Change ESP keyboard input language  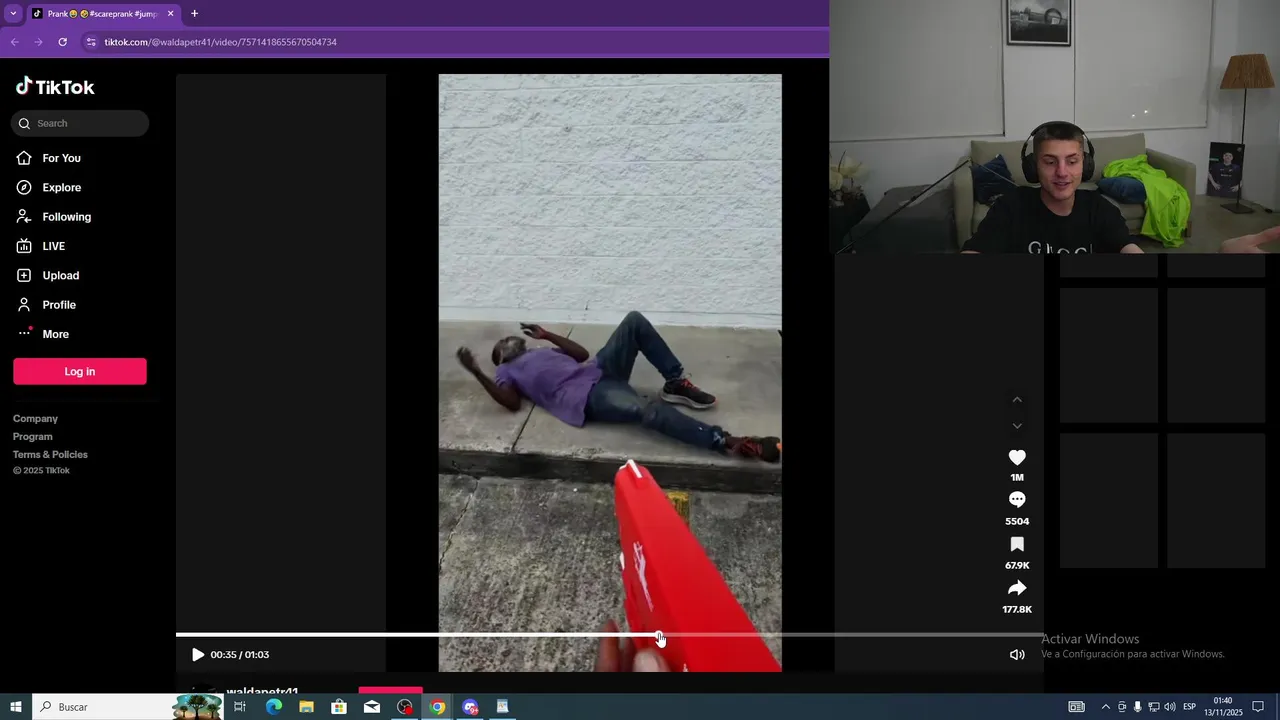pos(1189,707)
